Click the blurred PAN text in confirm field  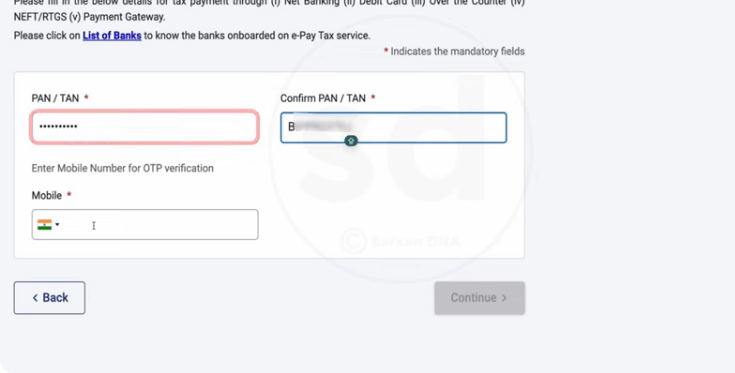[x=323, y=127]
